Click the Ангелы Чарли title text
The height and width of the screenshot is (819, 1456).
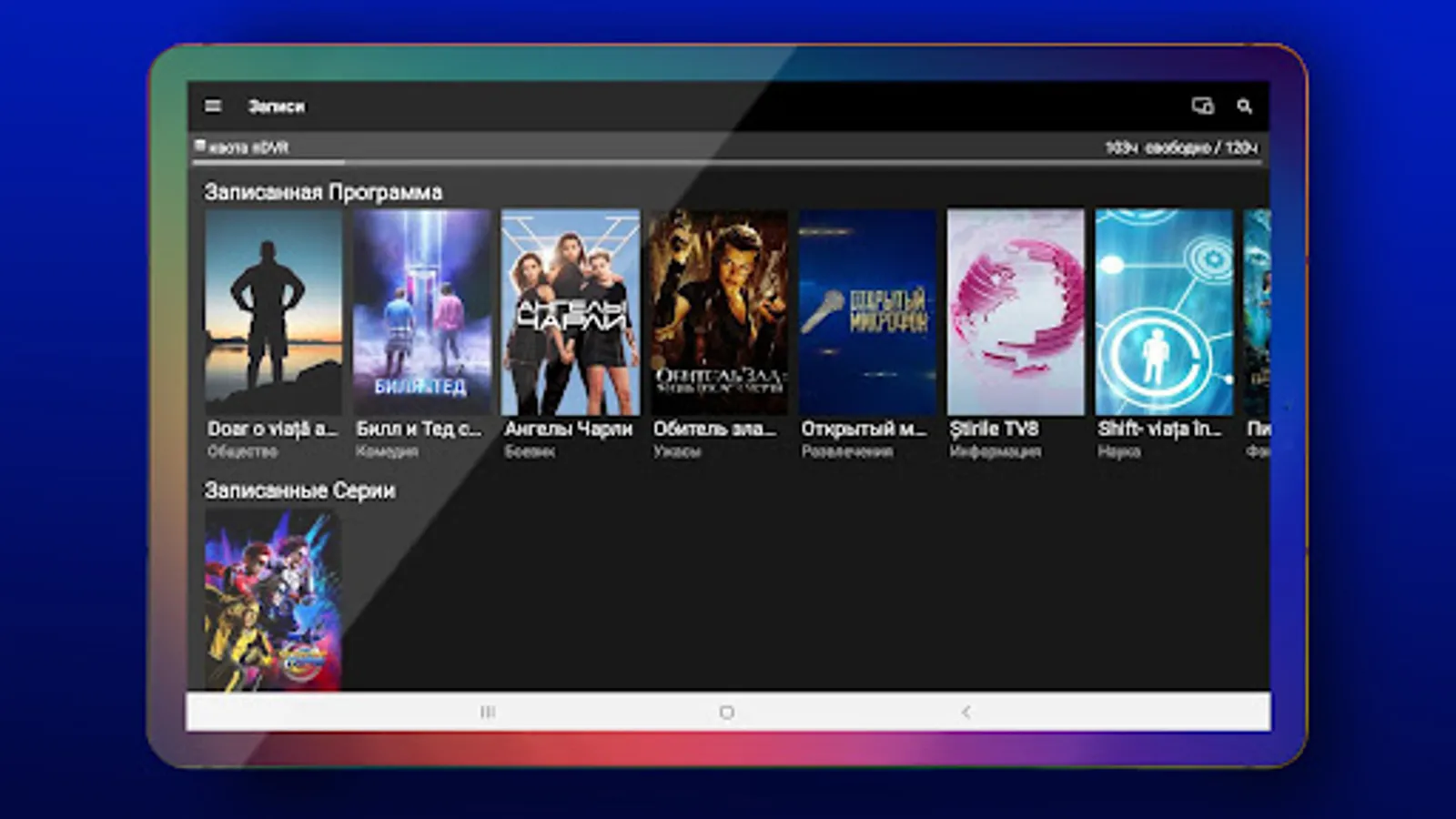pyautogui.click(x=568, y=428)
